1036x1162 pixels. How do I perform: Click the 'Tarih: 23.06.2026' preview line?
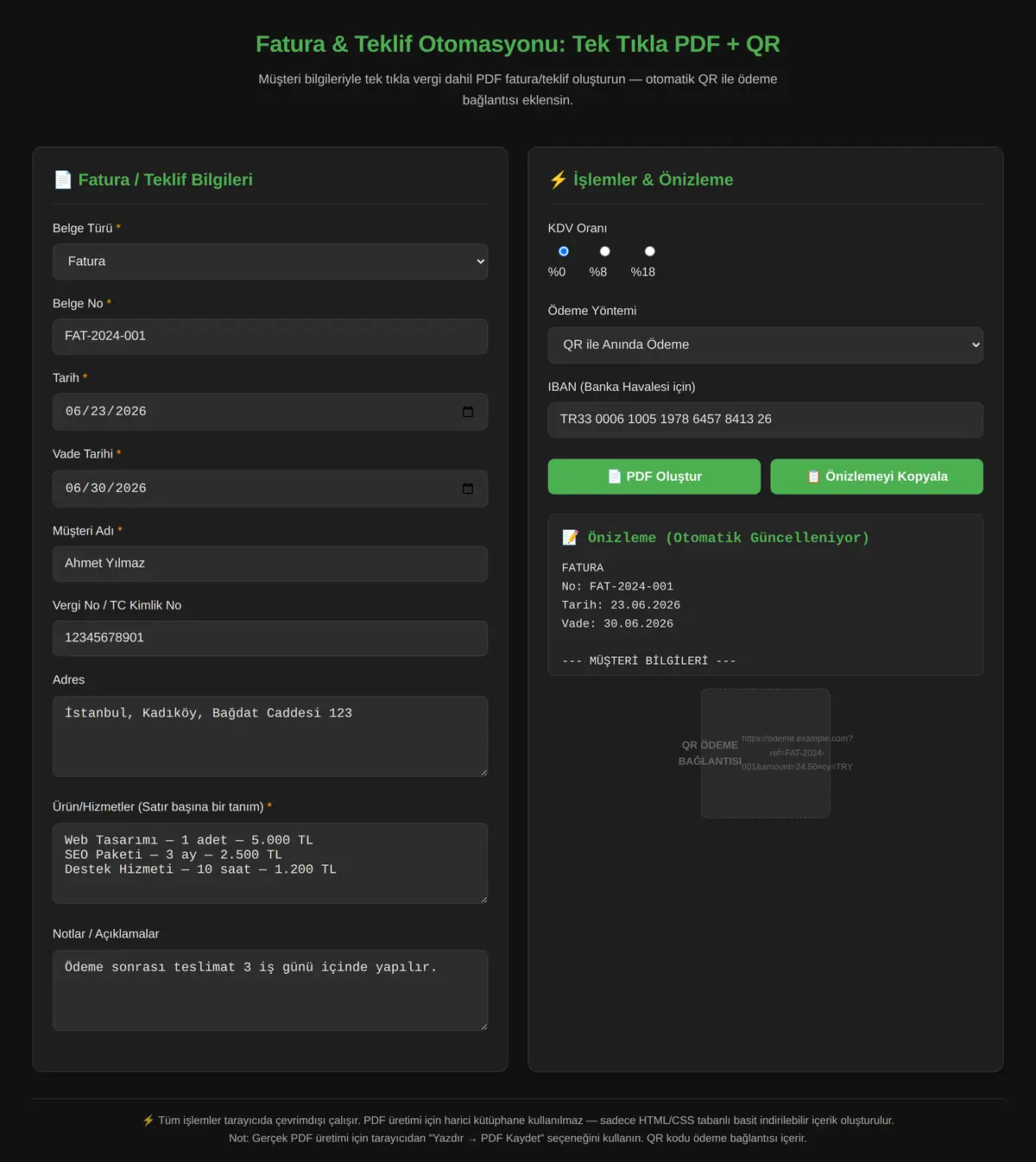[x=621, y=605]
